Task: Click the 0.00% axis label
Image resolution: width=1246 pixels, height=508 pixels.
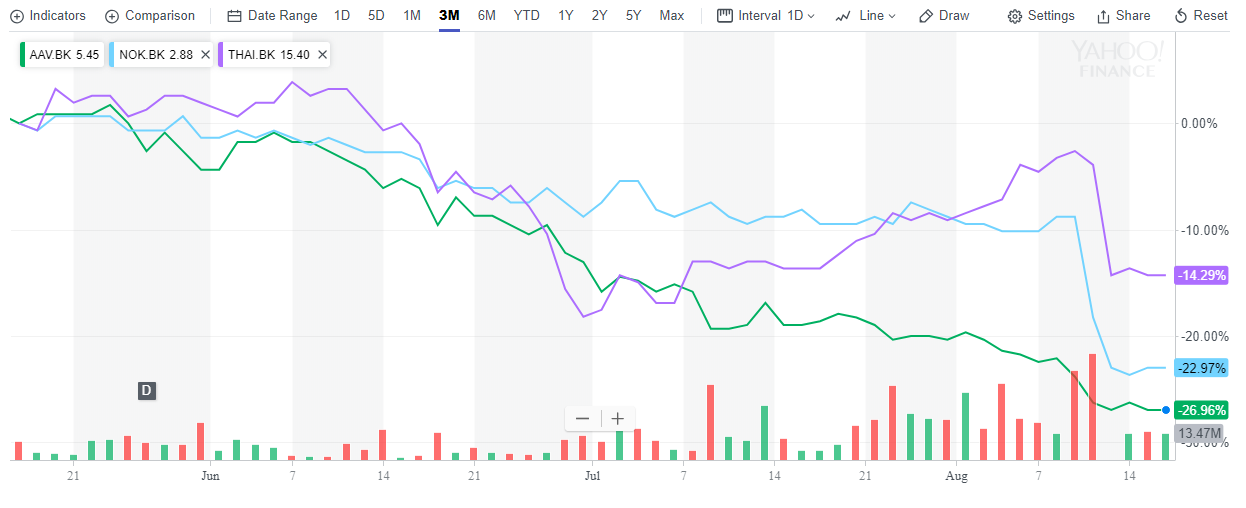Action: (1199, 123)
